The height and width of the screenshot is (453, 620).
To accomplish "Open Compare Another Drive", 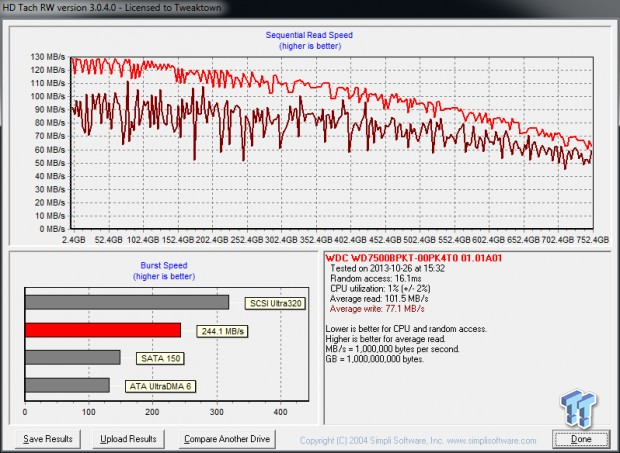I will [x=227, y=439].
